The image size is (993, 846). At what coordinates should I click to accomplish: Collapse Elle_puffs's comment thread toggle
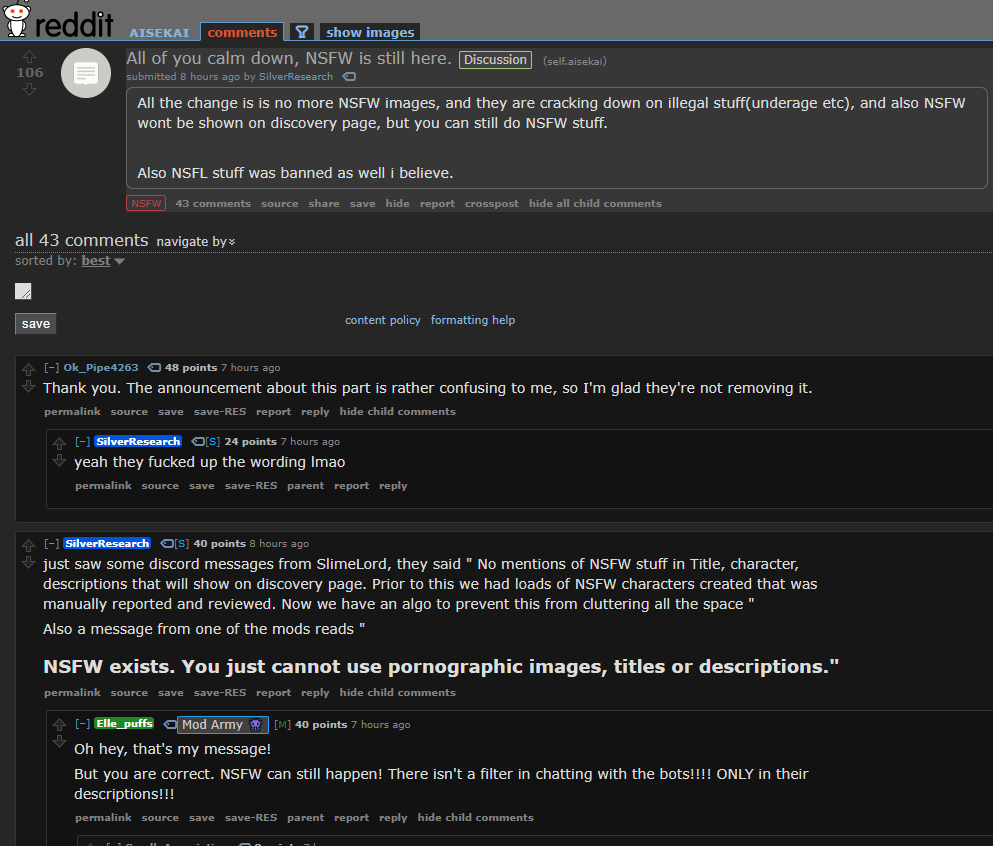click(82, 724)
